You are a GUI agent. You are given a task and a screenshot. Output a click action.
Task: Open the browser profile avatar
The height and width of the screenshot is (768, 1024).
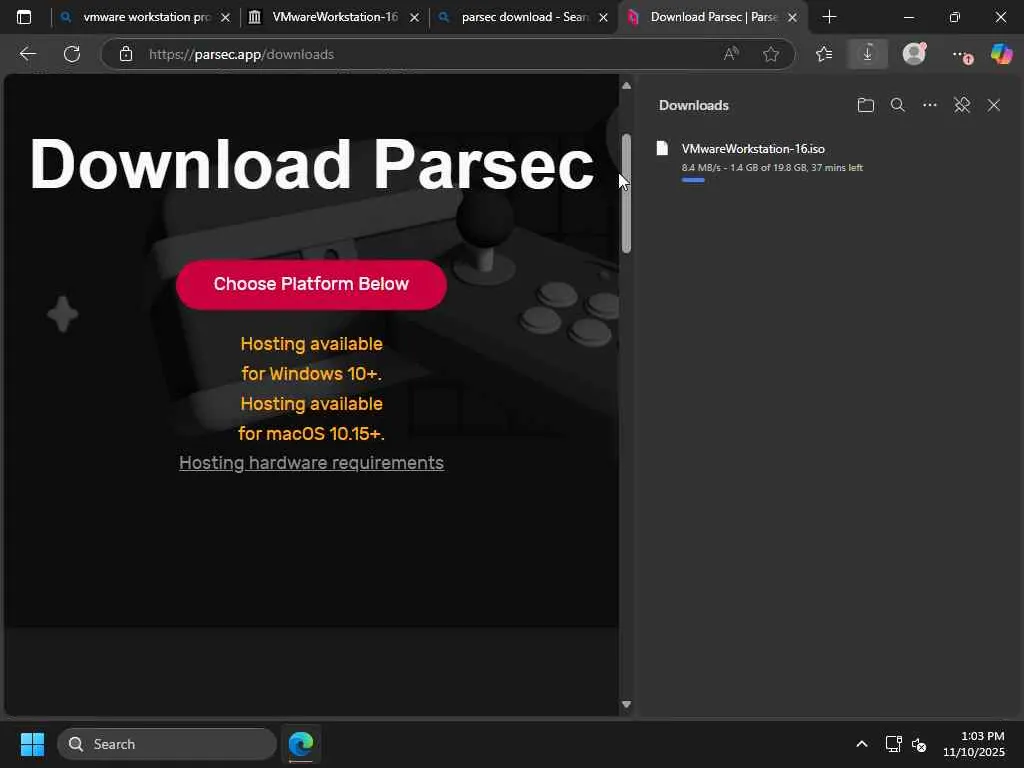[x=914, y=54]
